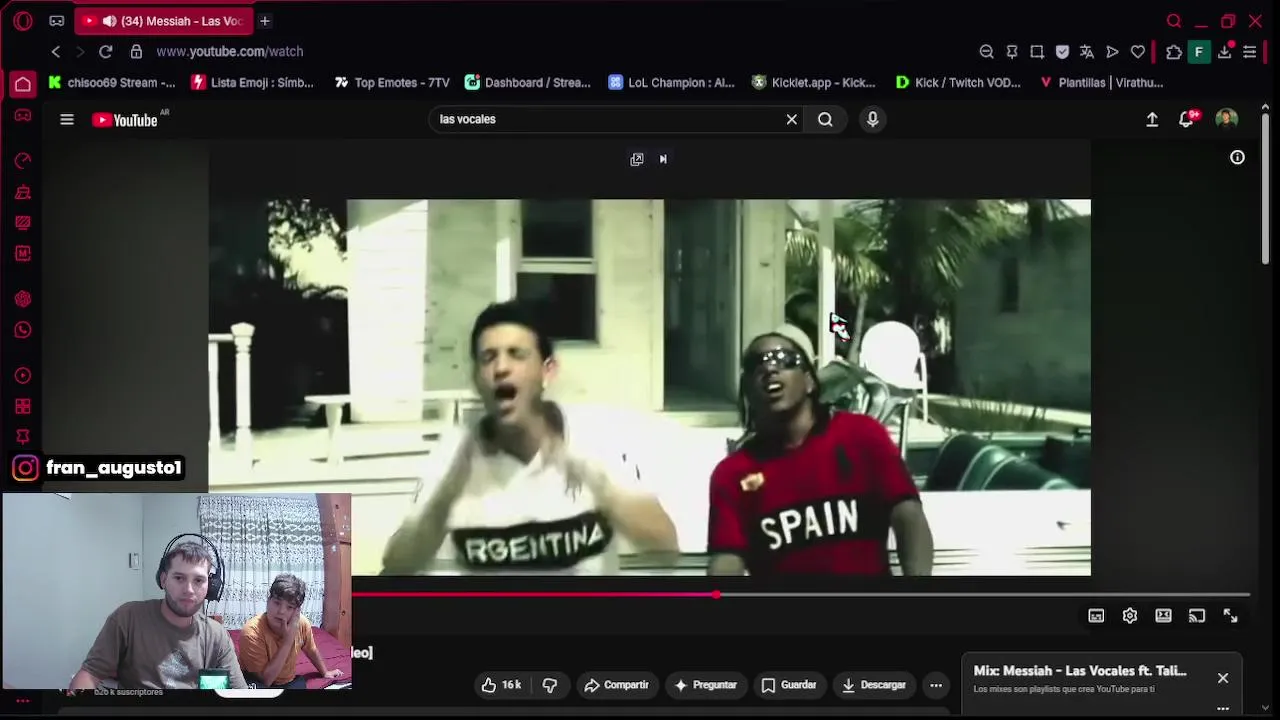Image resolution: width=1280 pixels, height=720 pixels.
Task: Reload the YouTube page
Action: (x=106, y=52)
